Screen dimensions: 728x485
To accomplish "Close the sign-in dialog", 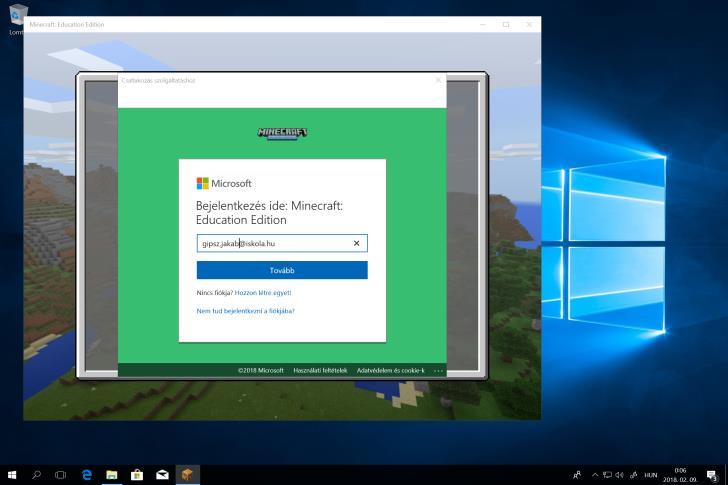I will (x=438, y=80).
